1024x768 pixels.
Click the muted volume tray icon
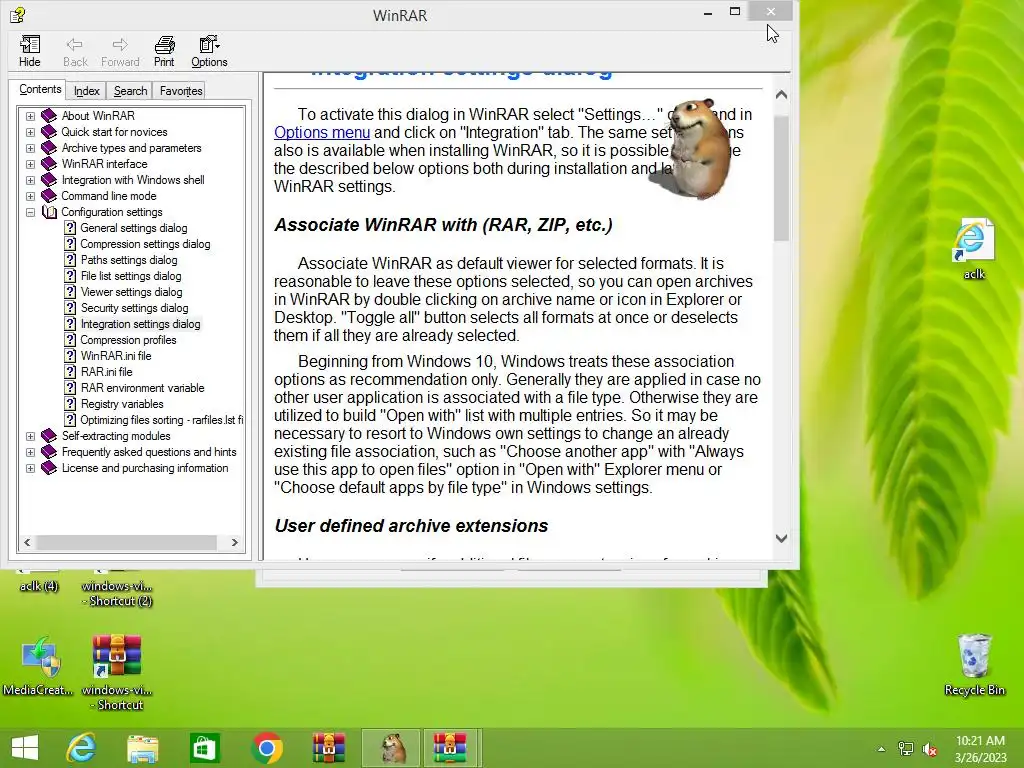930,749
